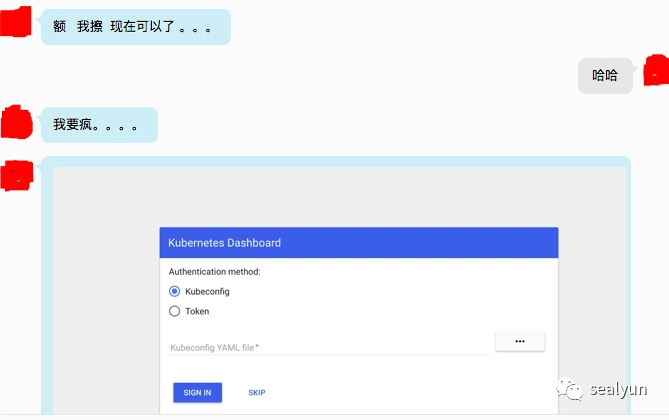
Task: Click the SKIP link
Action: (257, 393)
